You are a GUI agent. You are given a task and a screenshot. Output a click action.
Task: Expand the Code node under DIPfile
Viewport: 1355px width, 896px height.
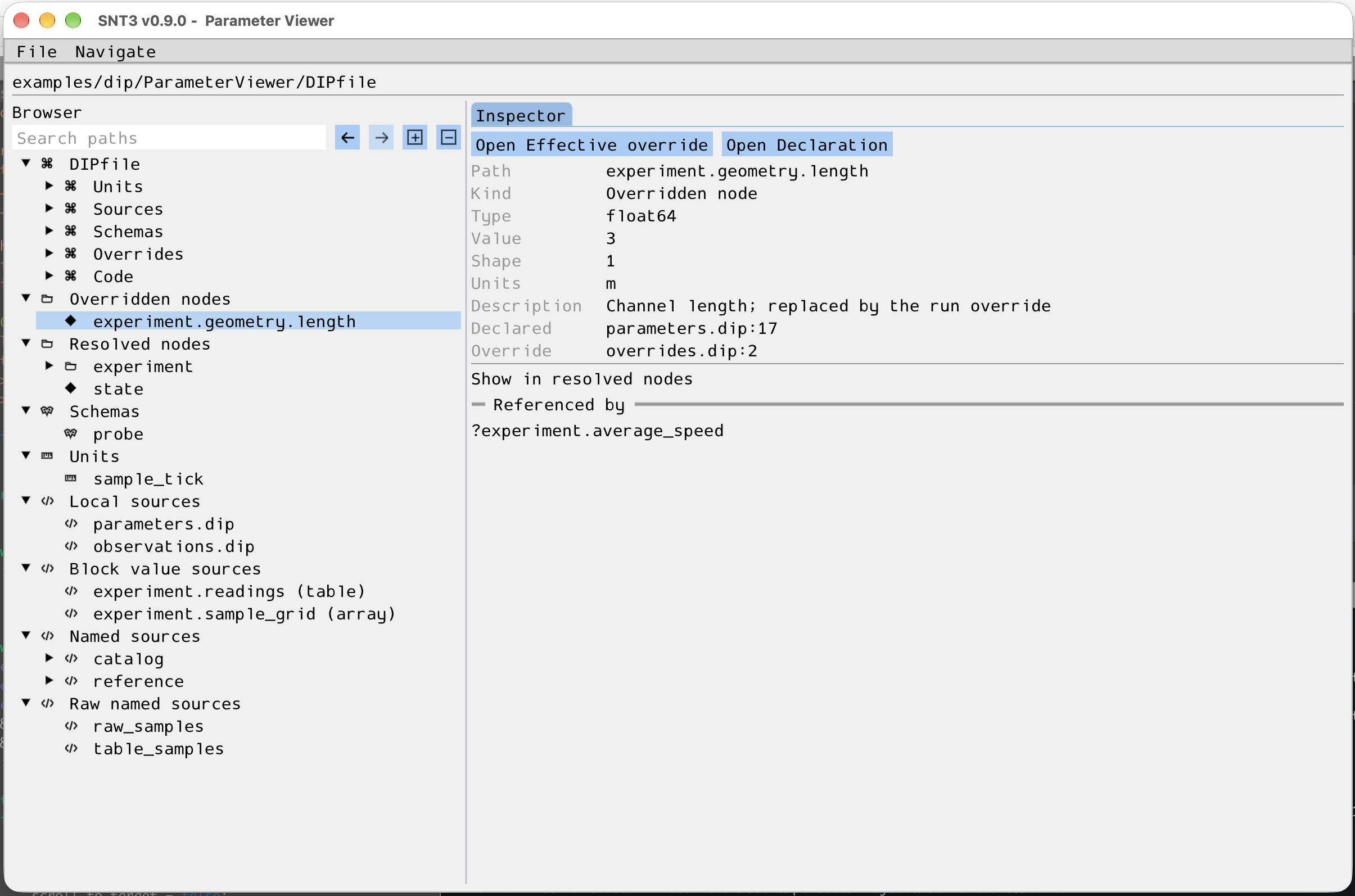(x=49, y=275)
